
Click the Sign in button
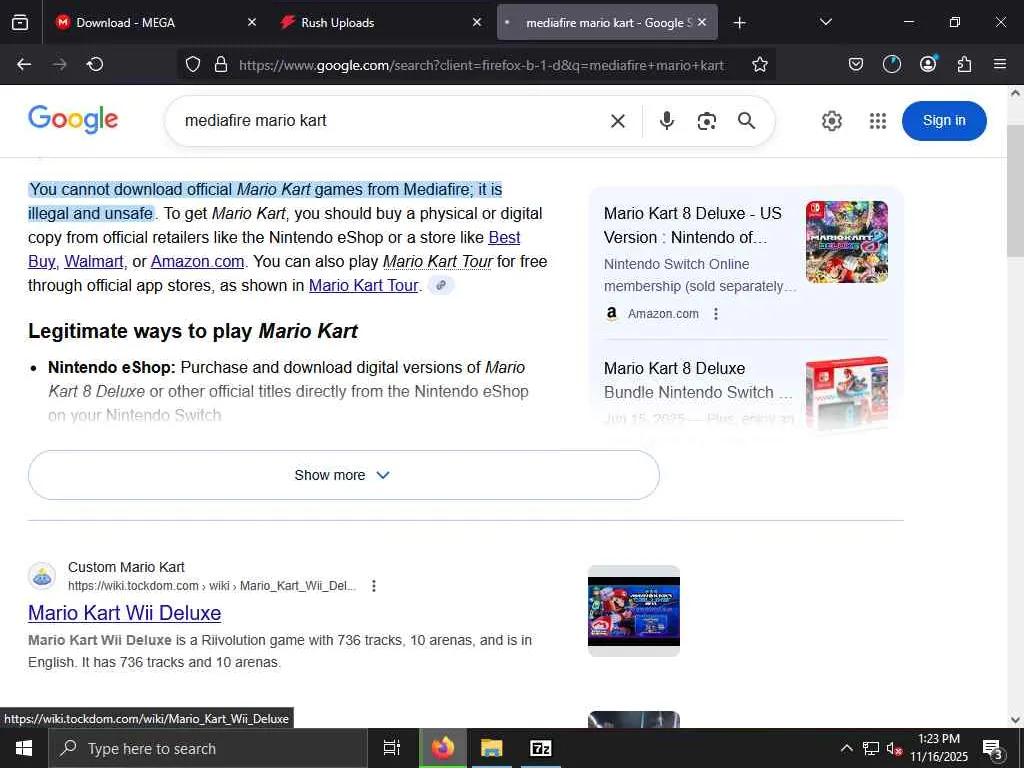click(944, 121)
